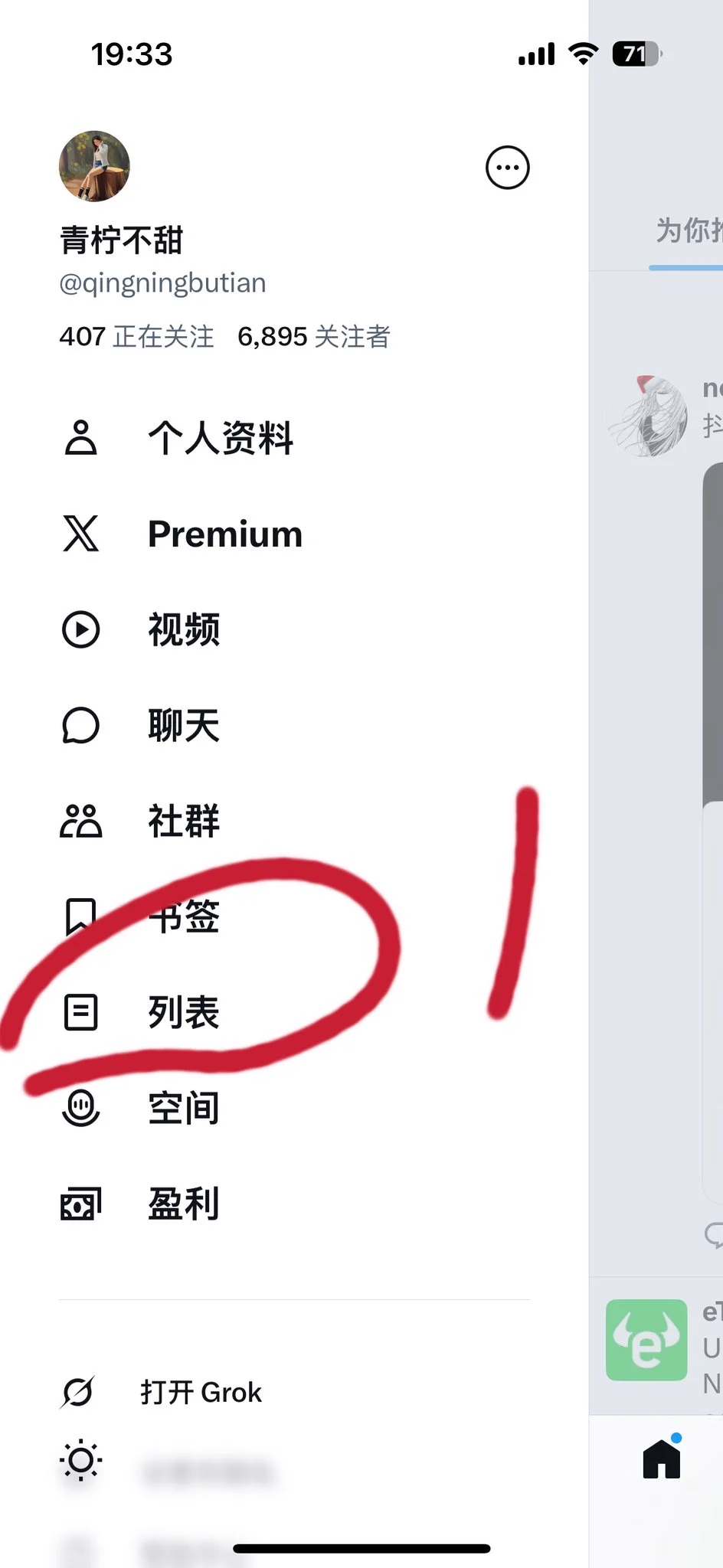The image size is (723, 1568).
Task: View the 6,895 关注者 followers list
Action: pyautogui.click(x=314, y=336)
